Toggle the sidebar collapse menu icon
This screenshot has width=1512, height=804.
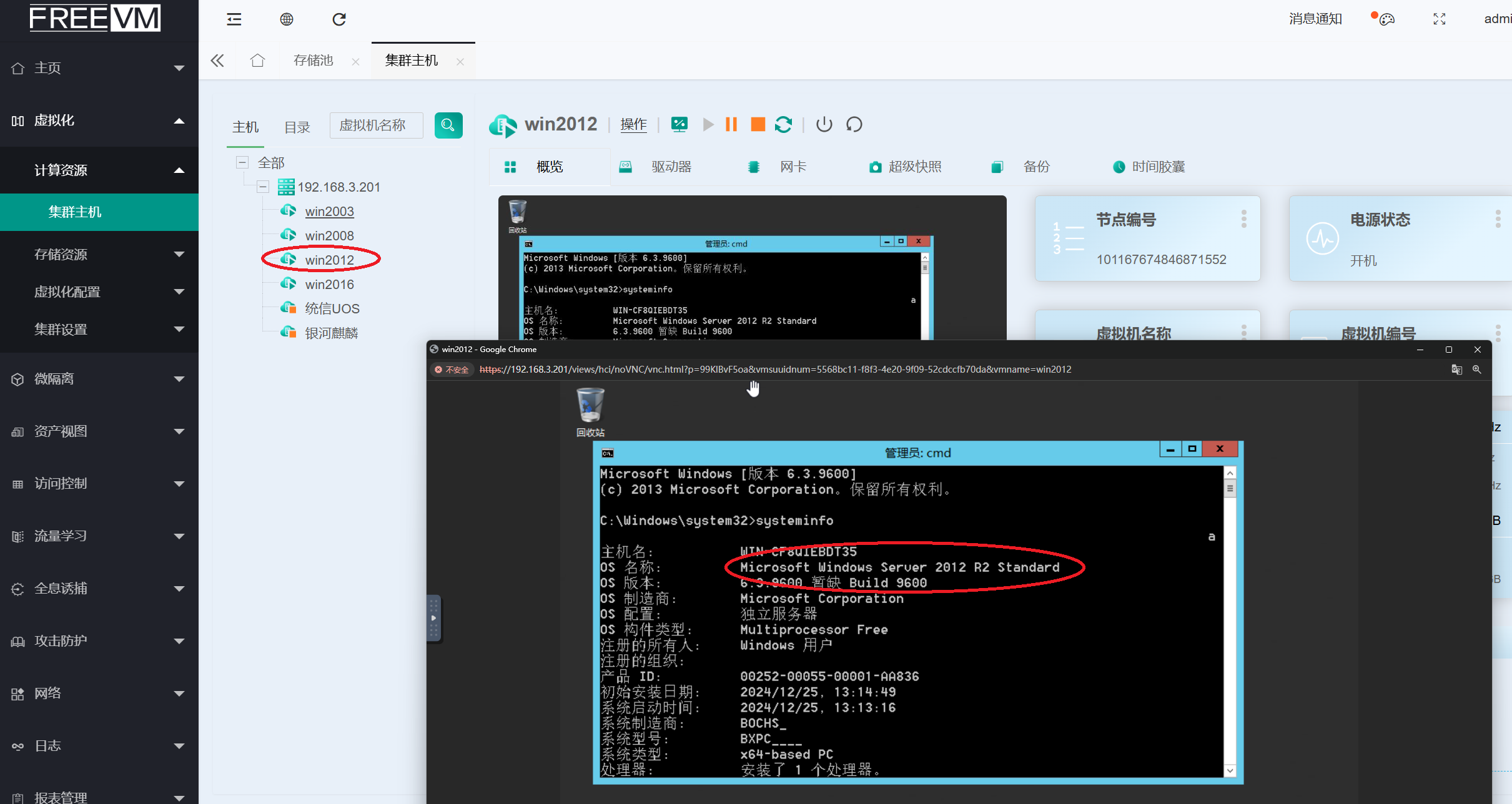tap(234, 19)
